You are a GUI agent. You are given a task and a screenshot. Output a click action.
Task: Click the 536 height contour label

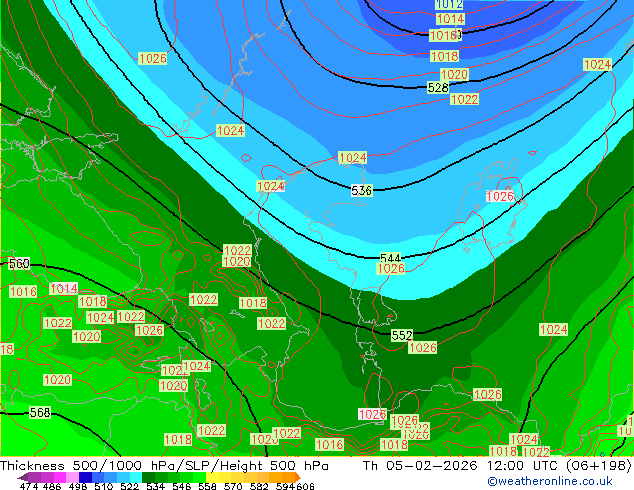(x=361, y=190)
